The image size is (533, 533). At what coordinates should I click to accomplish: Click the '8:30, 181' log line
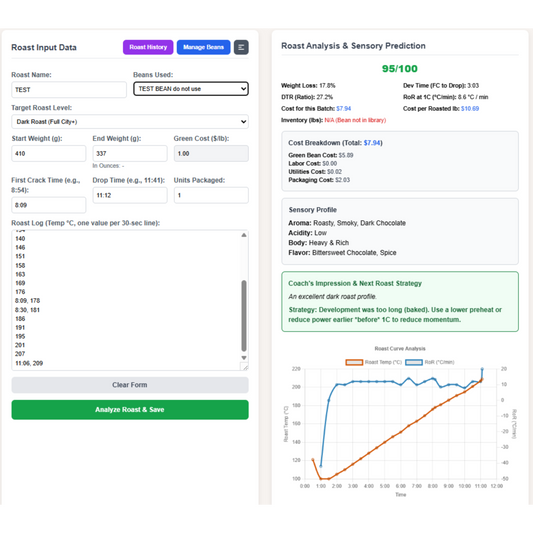click(x=27, y=310)
